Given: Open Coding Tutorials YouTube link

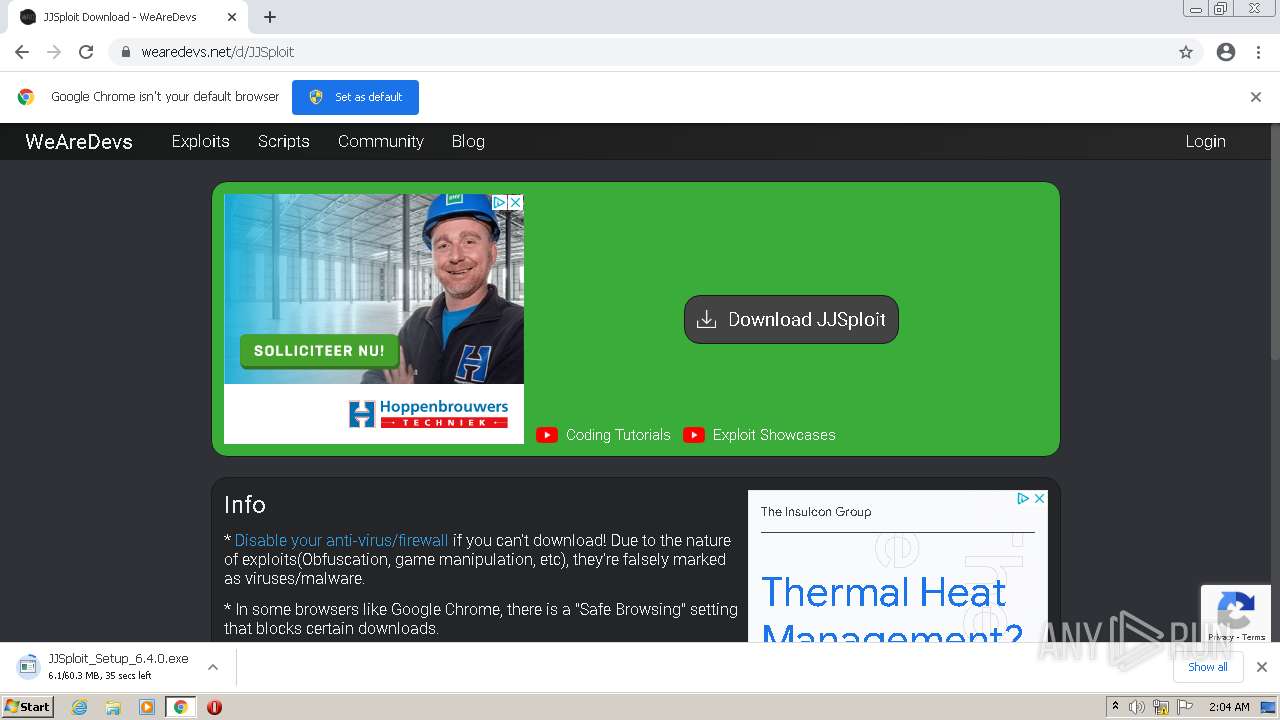Looking at the screenshot, I should 618,435.
